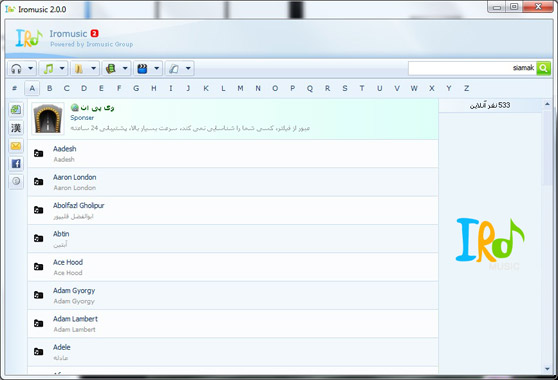Click the green refresh sidebar icon
This screenshot has height=380, width=558.
(x=16, y=110)
